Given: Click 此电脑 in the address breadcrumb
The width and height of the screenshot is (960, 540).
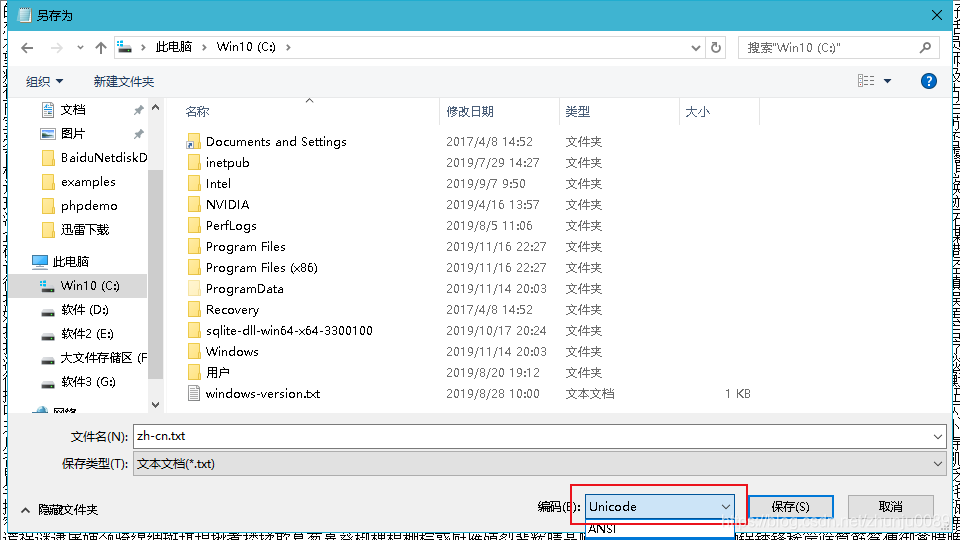Looking at the screenshot, I should pyautogui.click(x=173, y=47).
